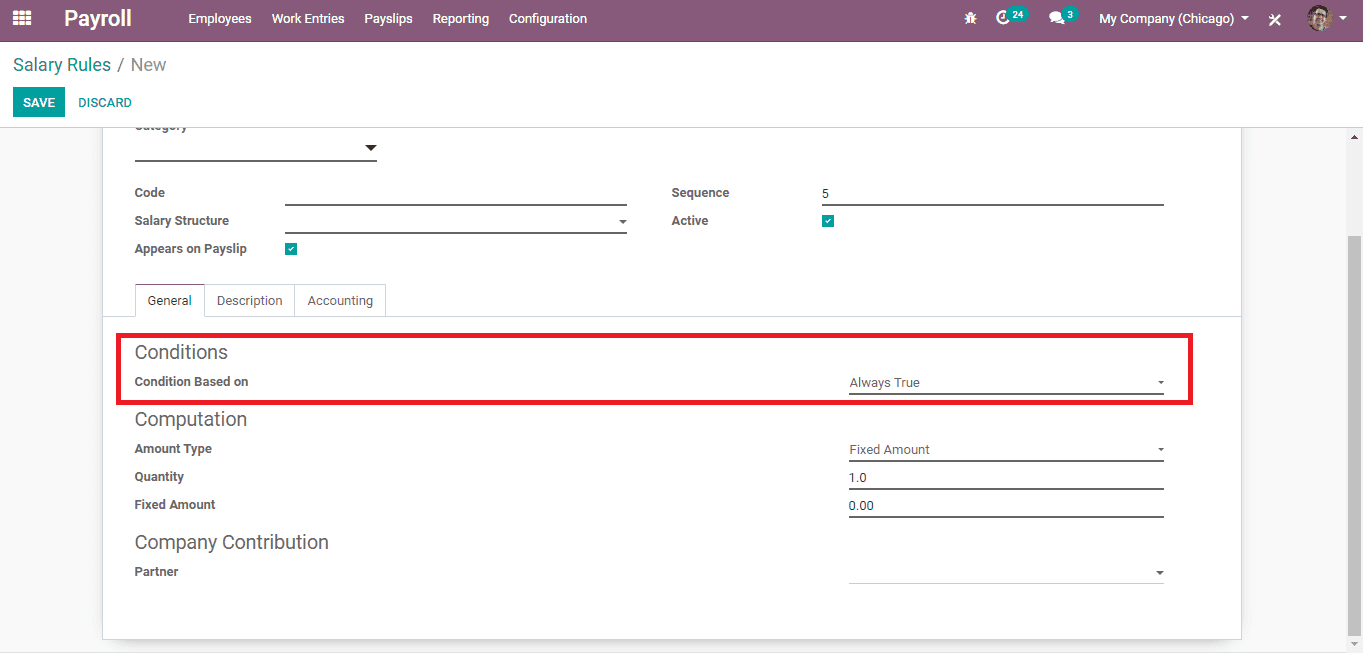Select the General tab

tap(170, 300)
